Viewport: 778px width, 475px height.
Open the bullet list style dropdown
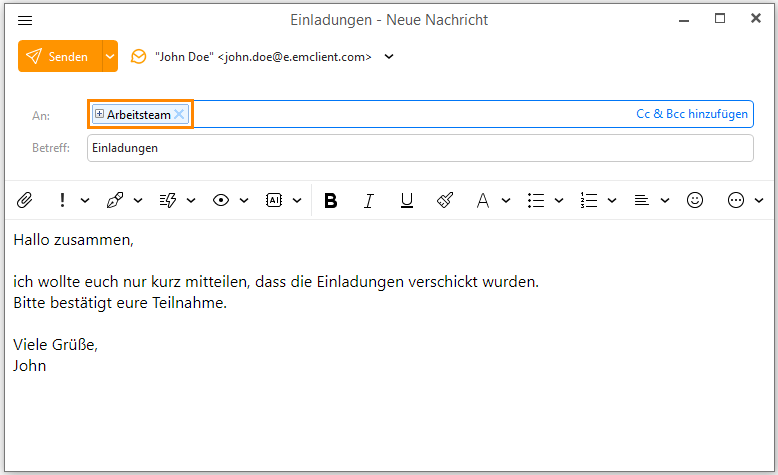tap(558, 200)
